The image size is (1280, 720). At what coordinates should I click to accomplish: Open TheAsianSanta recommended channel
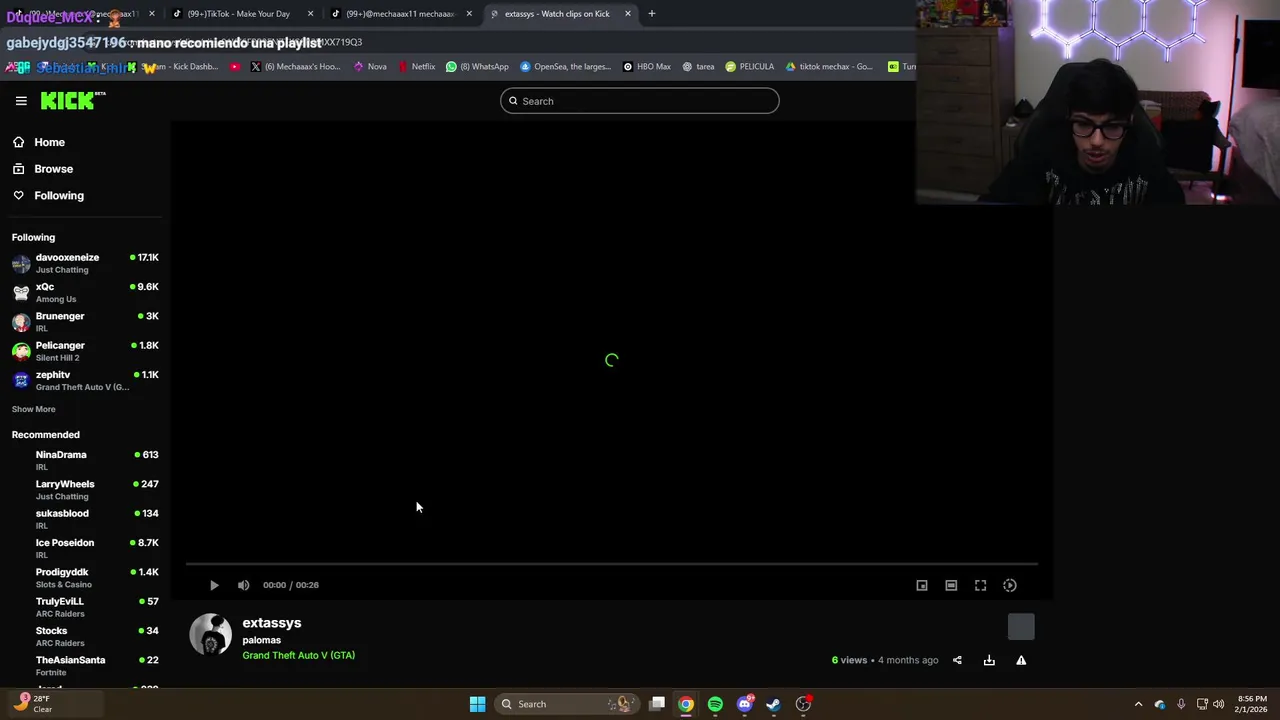[85, 665]
